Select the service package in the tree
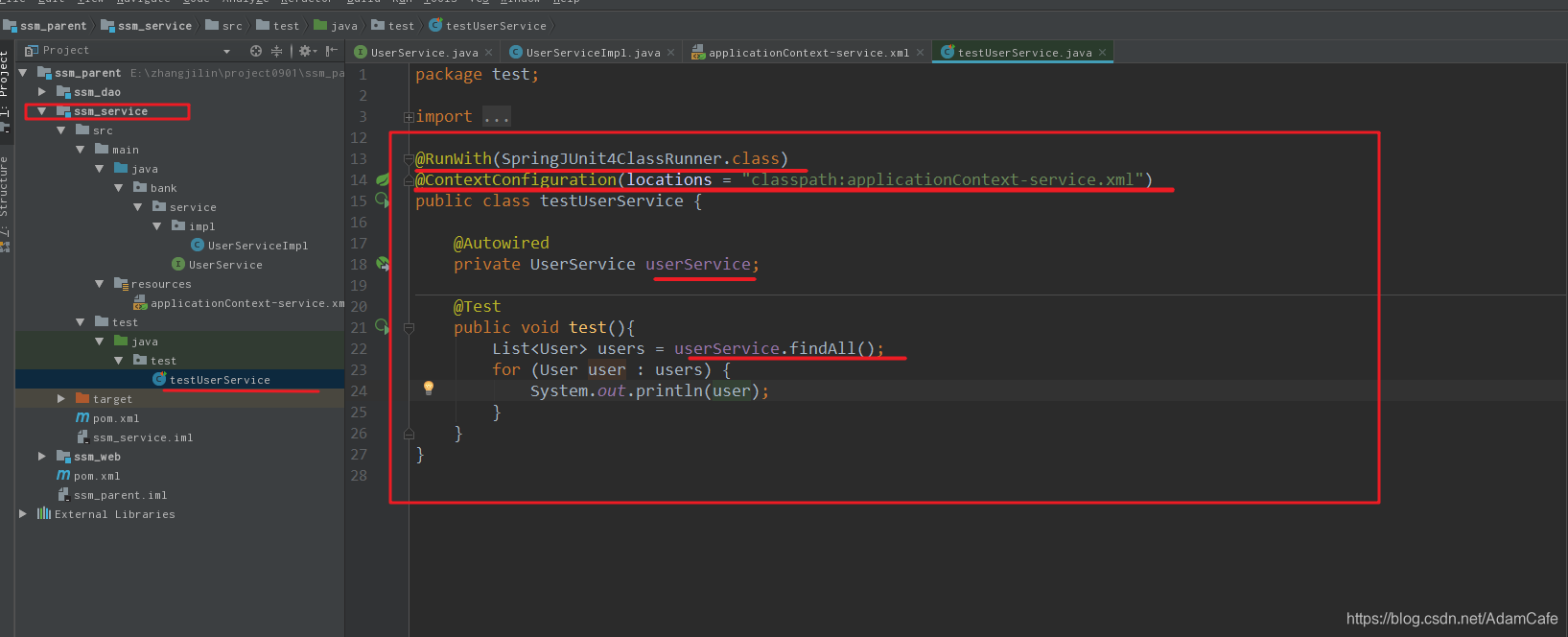The width and height of the screenshot is (1568, 637). [184, 207]
